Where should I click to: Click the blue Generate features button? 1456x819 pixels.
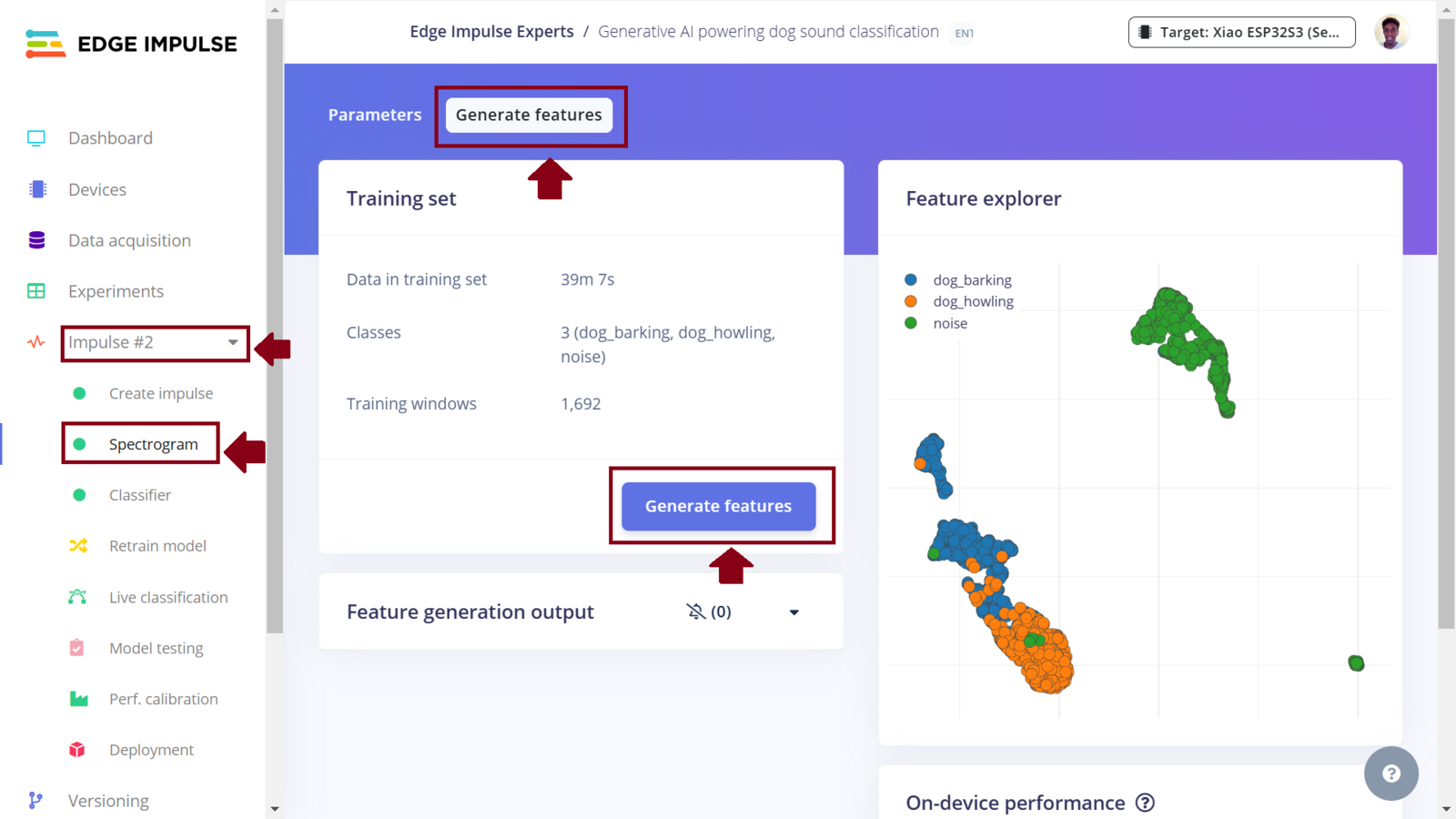[719, 506]
